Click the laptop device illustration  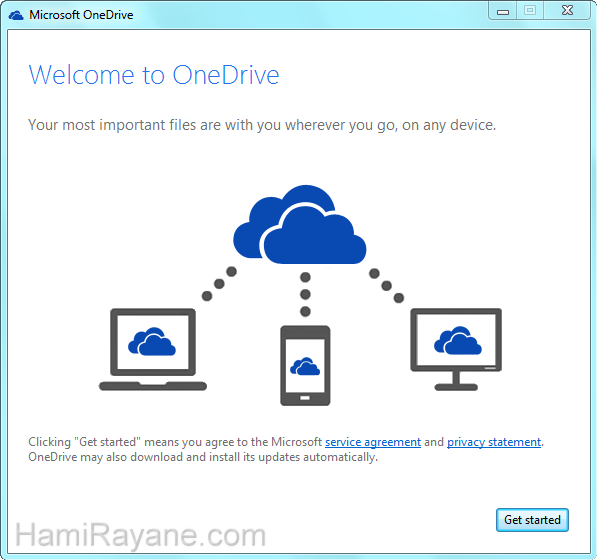coord(153,349)
